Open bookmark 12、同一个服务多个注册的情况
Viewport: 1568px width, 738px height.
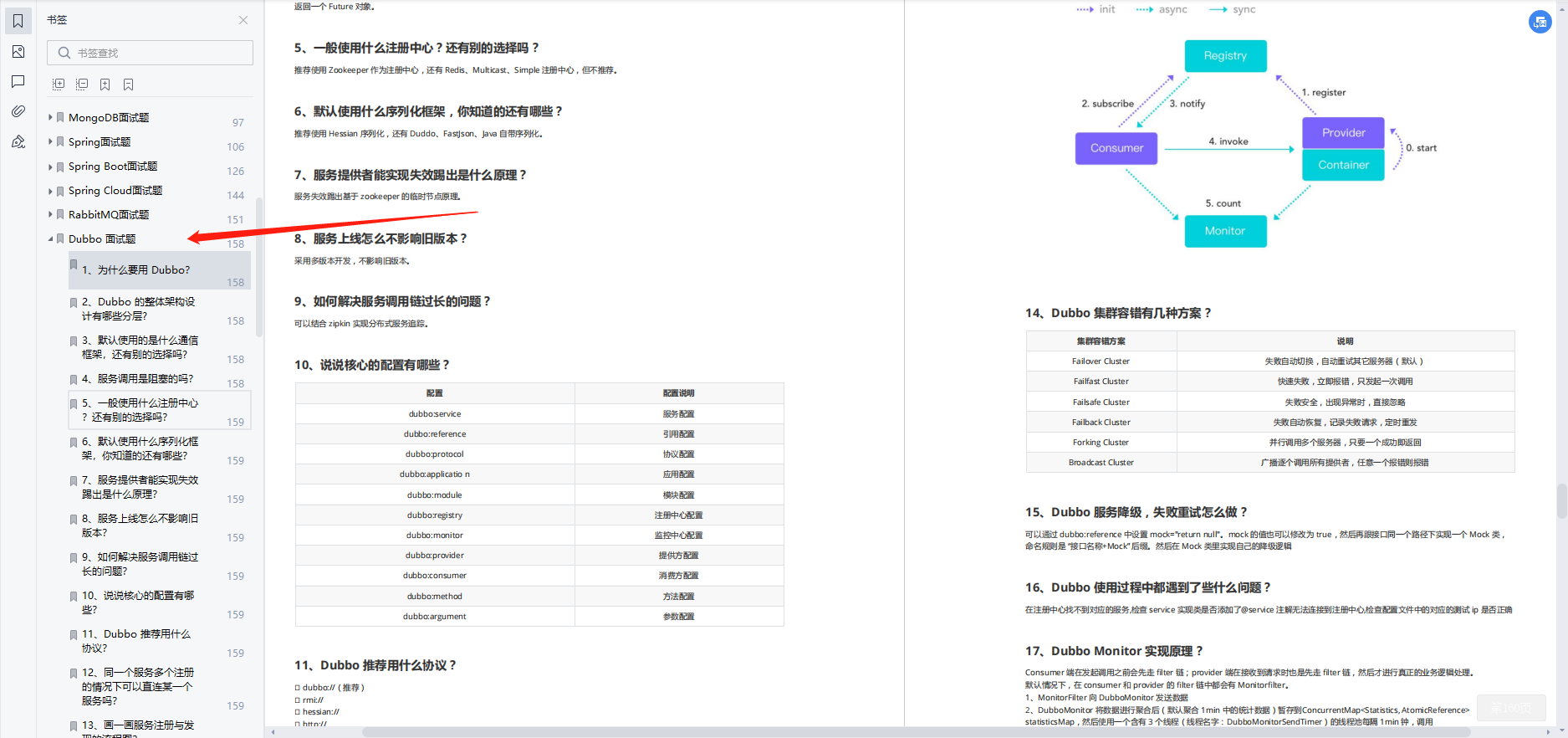(138, 686)
